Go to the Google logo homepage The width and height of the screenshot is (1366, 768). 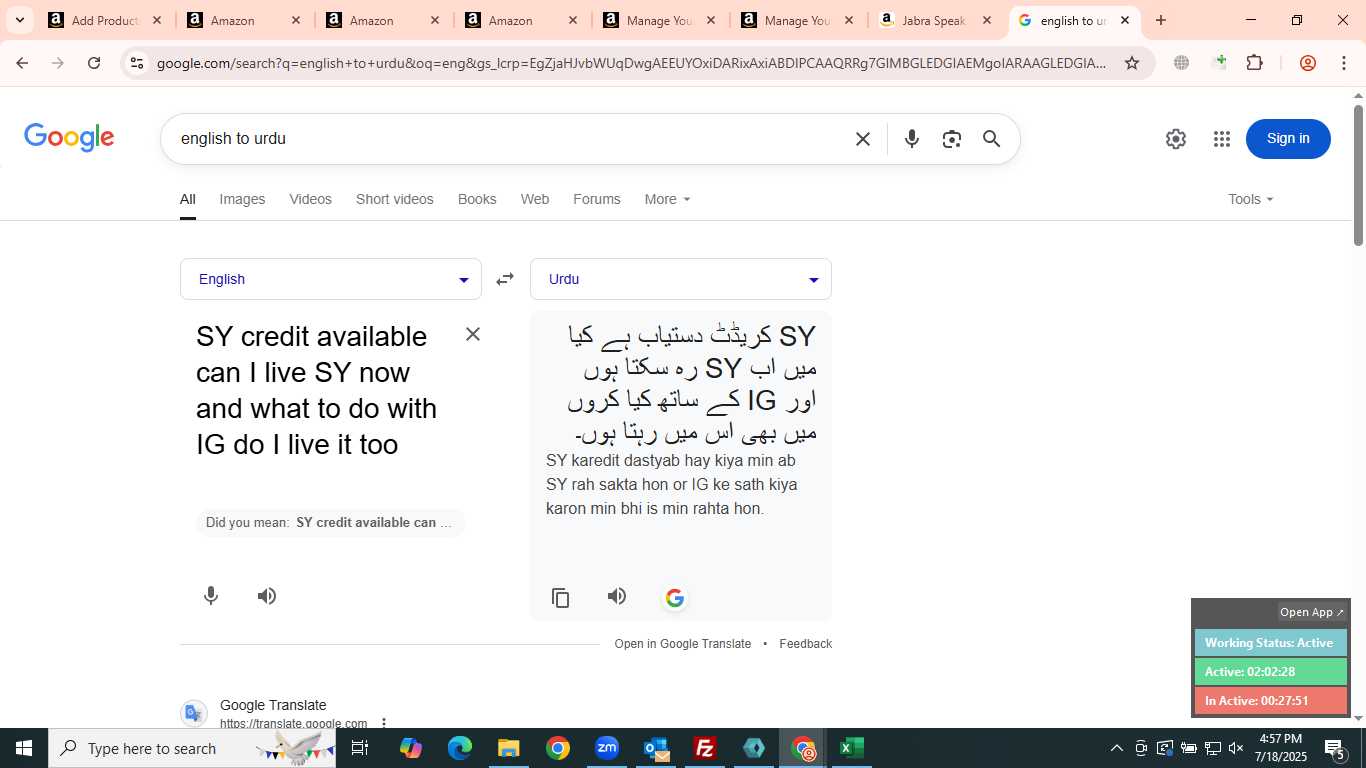69,138
